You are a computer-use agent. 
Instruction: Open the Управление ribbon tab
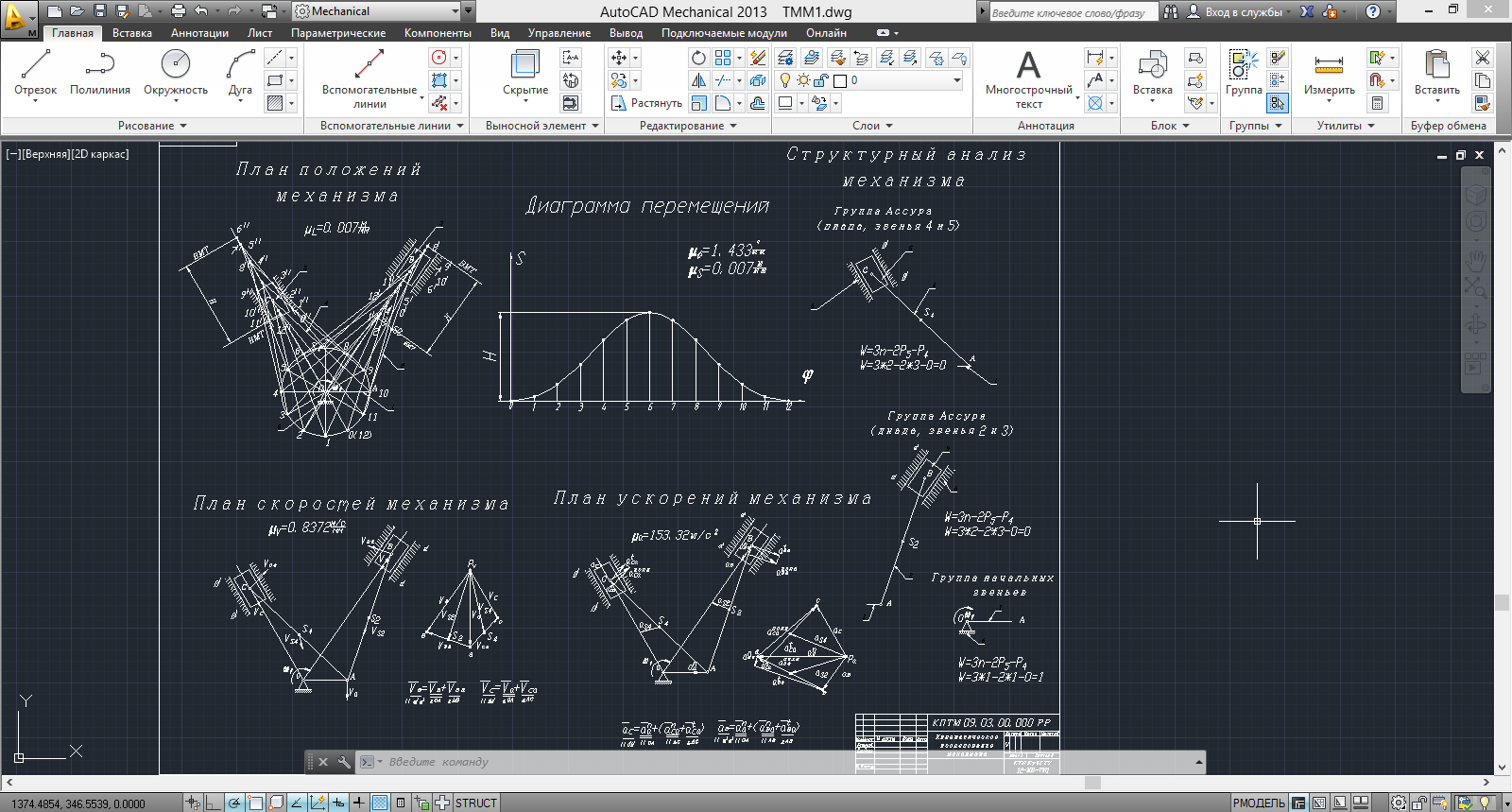[x=559, y=33]
